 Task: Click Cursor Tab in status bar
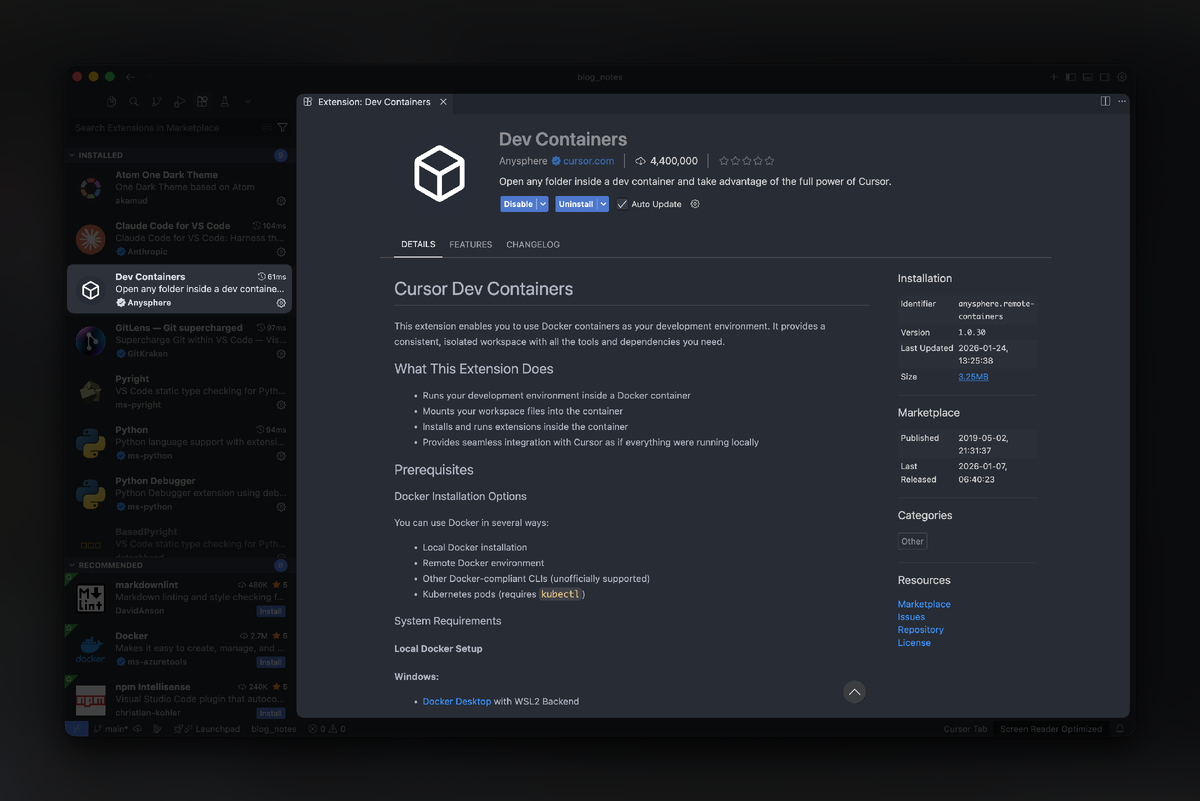(x=965, y=729)
